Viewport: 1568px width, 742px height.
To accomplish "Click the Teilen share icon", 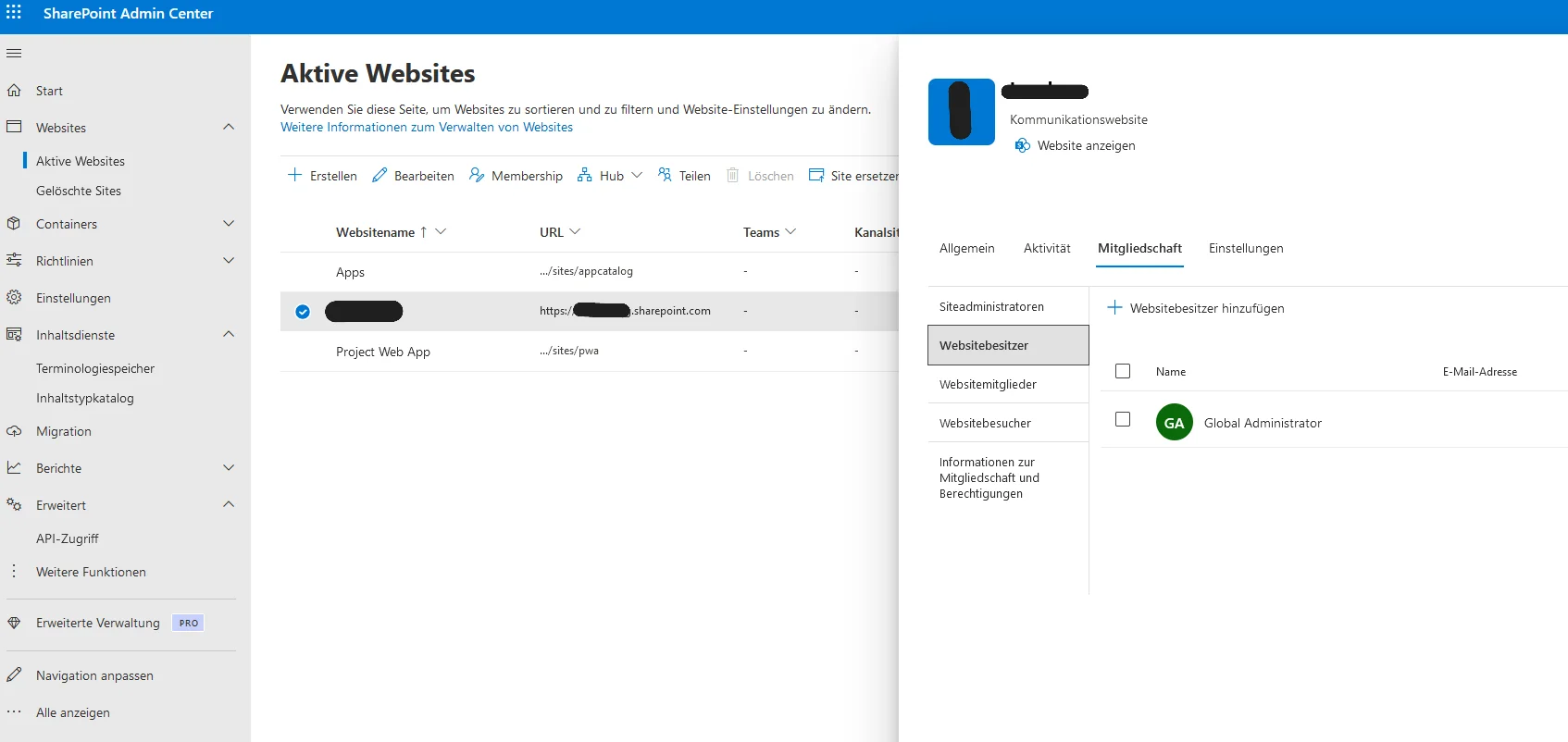I will [665, 175].
